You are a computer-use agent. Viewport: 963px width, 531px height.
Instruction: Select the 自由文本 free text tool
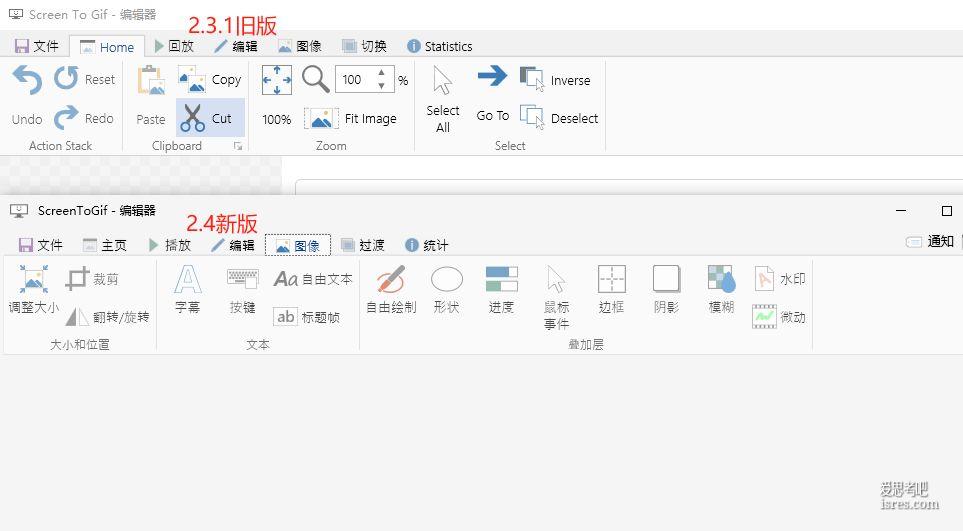pos(313,279)
